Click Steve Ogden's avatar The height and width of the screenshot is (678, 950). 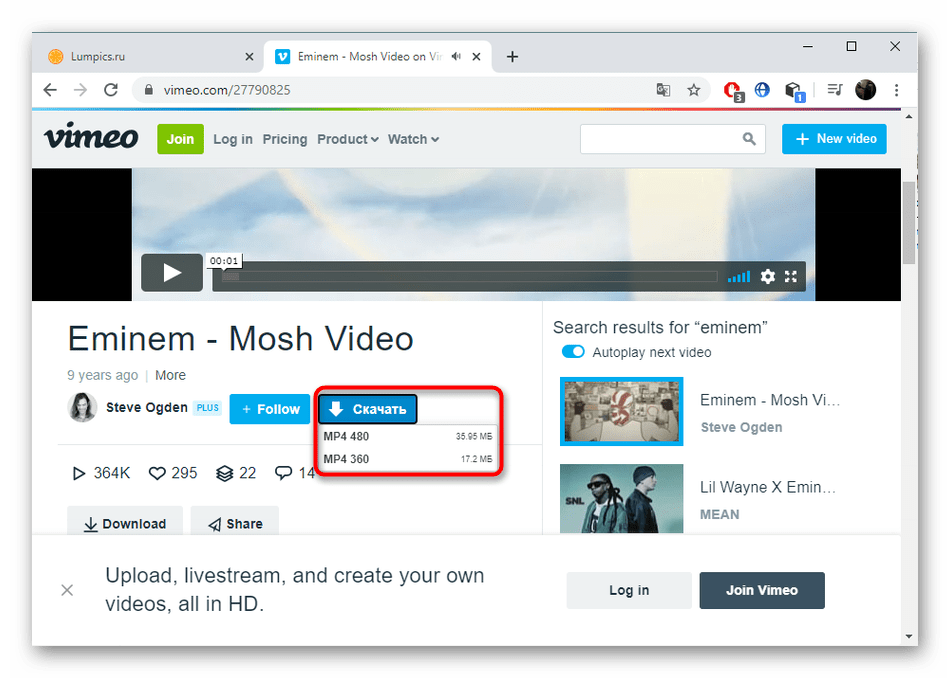(x=82, y=408)
